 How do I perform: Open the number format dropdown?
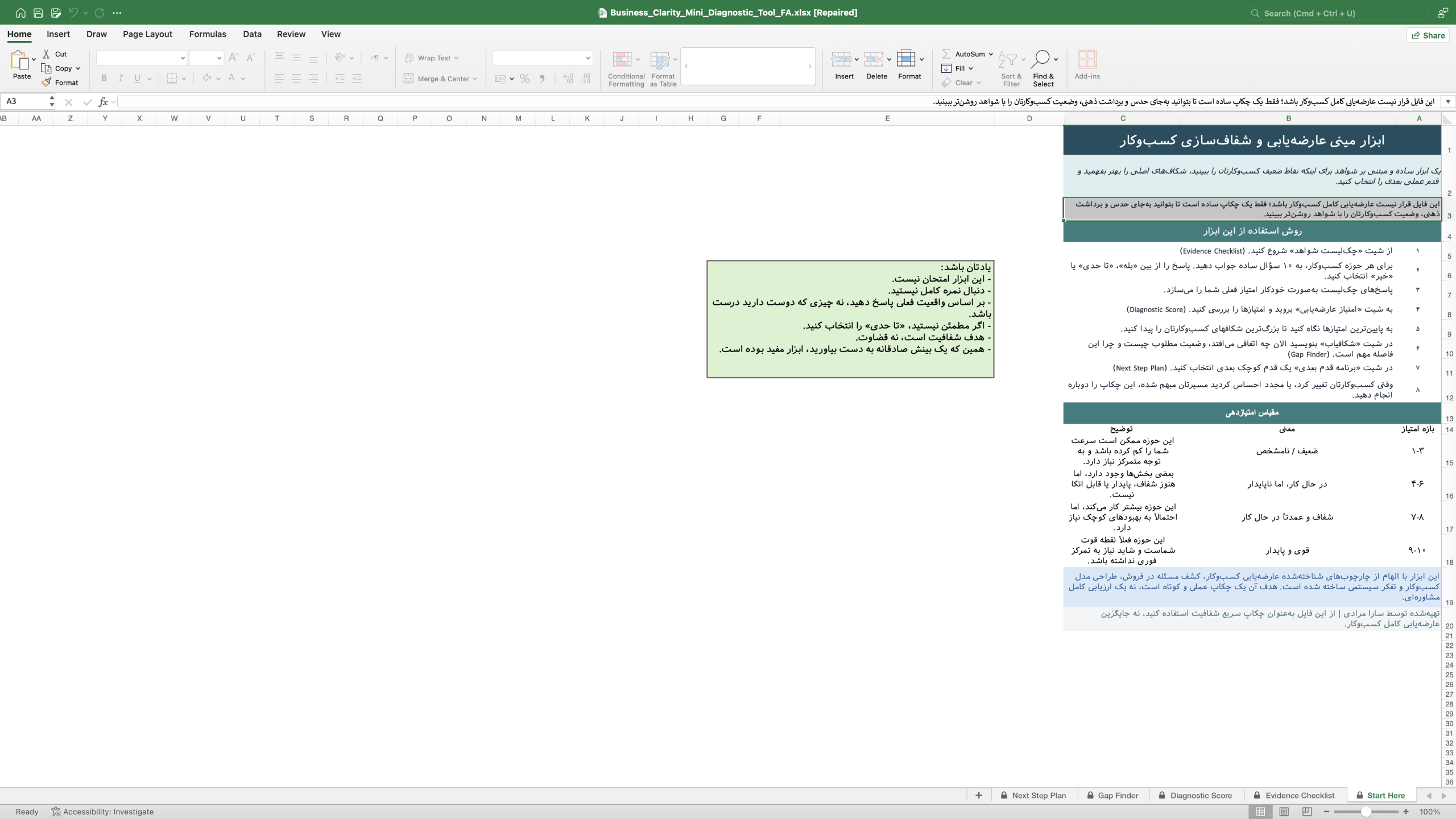pos(588,58)
